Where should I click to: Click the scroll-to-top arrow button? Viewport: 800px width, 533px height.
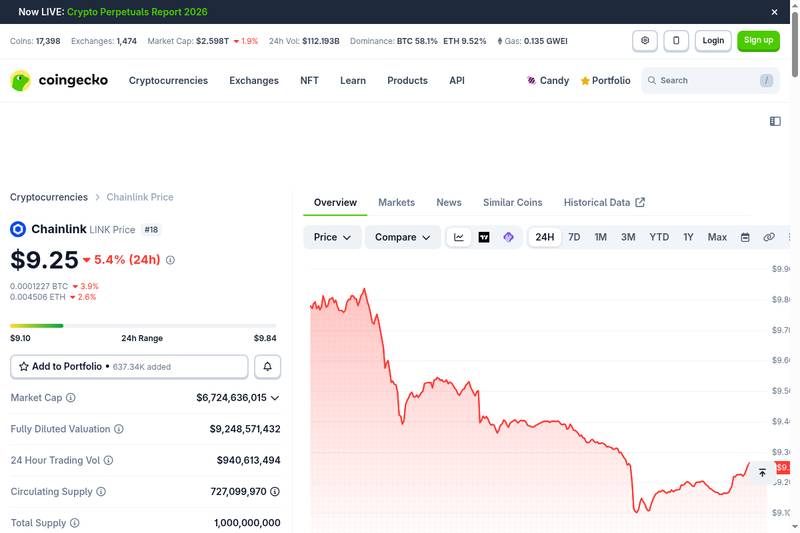pos(762,473)
